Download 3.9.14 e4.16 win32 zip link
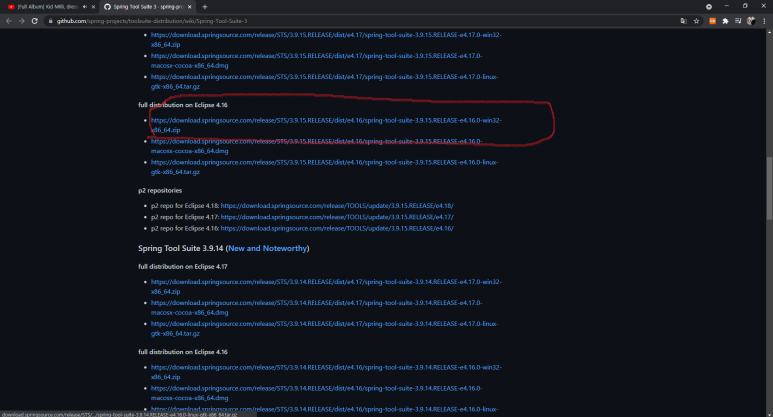The image size is (773, 417). click(326, 372)
